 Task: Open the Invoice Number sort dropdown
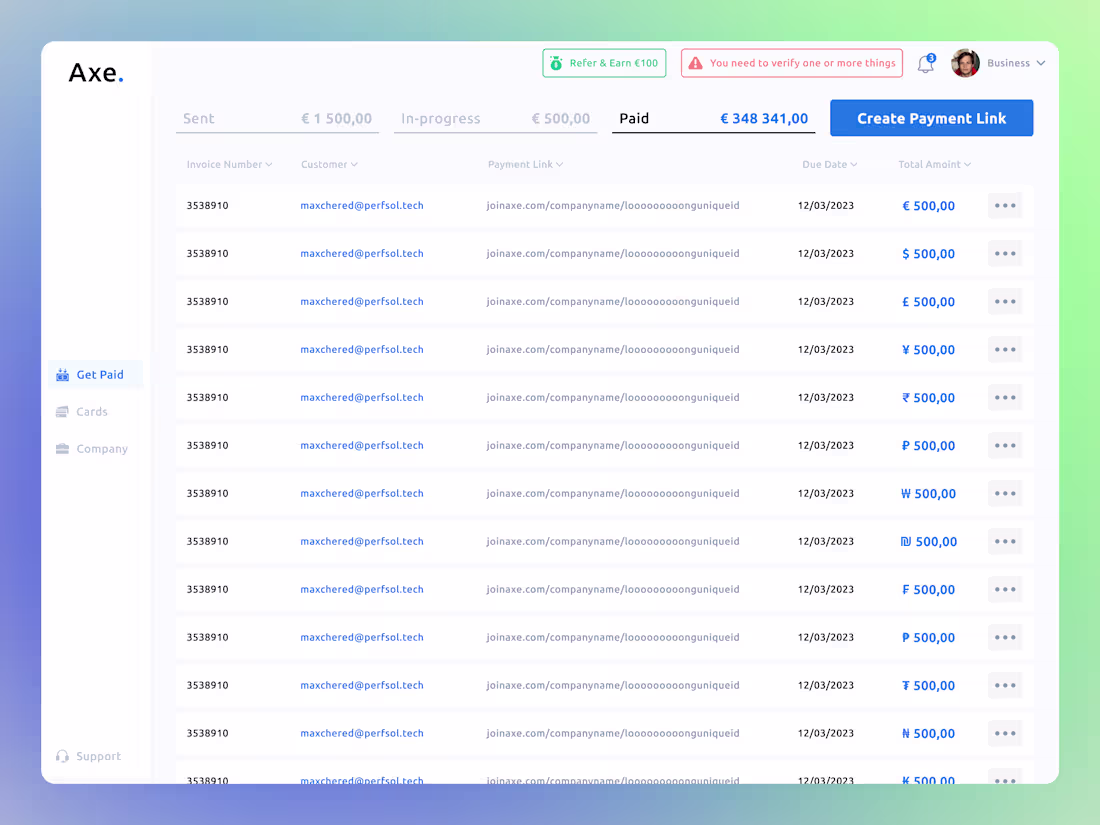click(230, 164)
